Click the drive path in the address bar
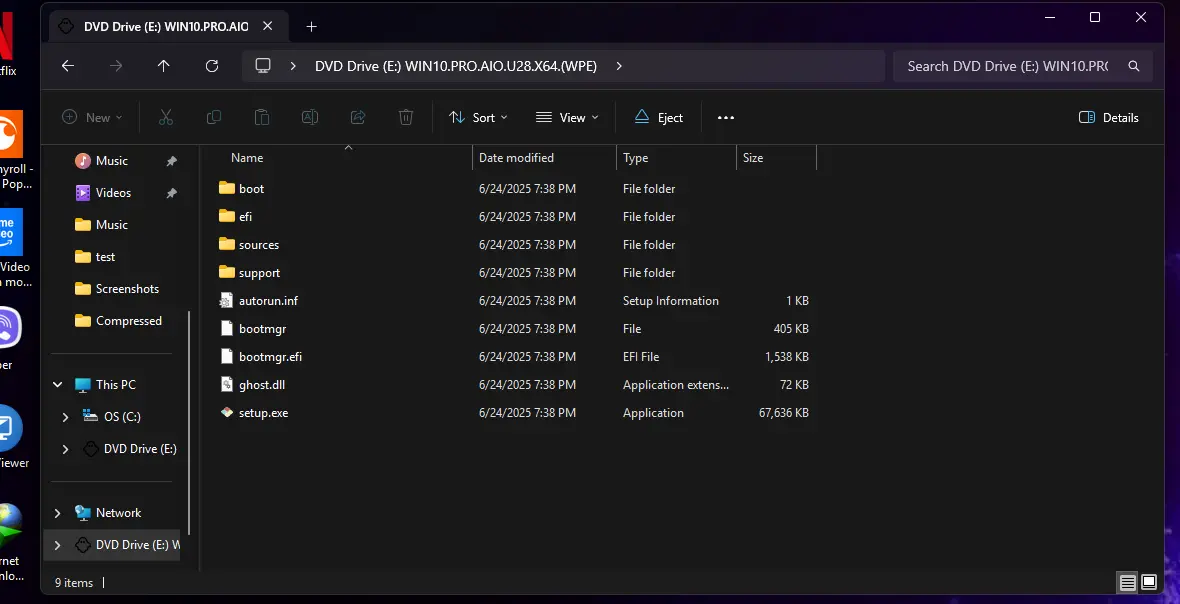 pos(455,66)
